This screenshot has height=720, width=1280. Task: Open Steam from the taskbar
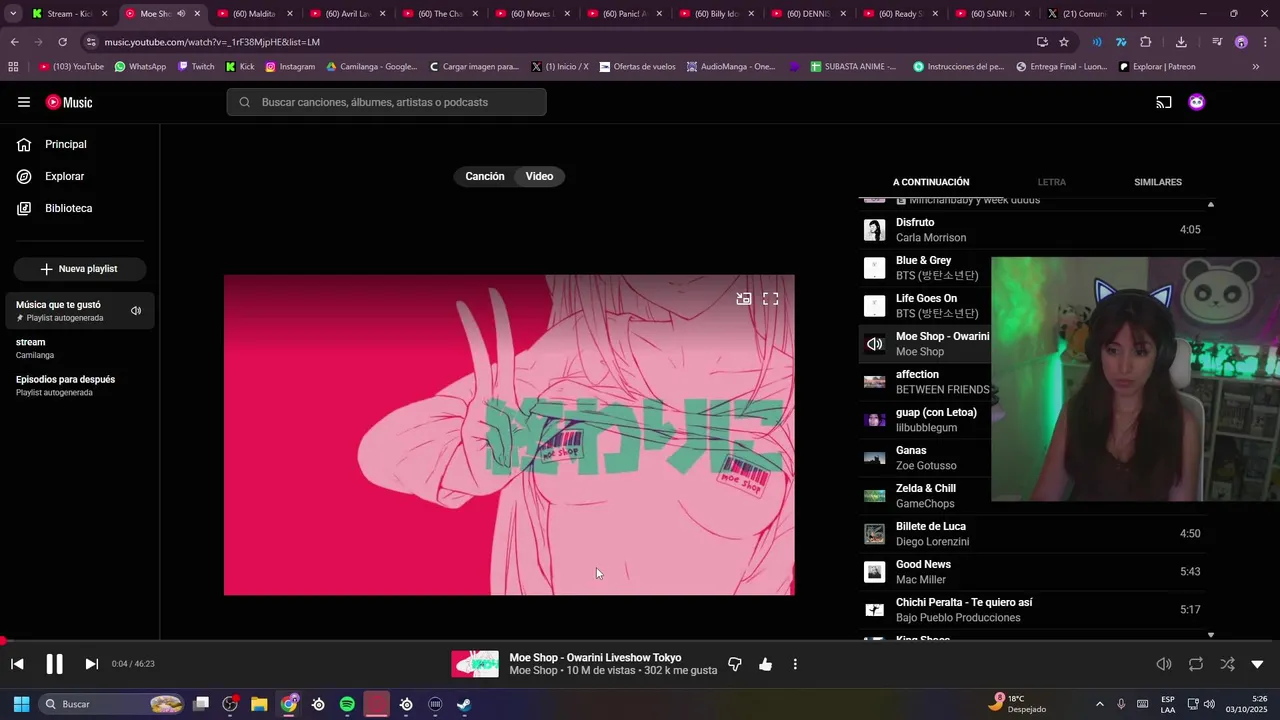464,704
